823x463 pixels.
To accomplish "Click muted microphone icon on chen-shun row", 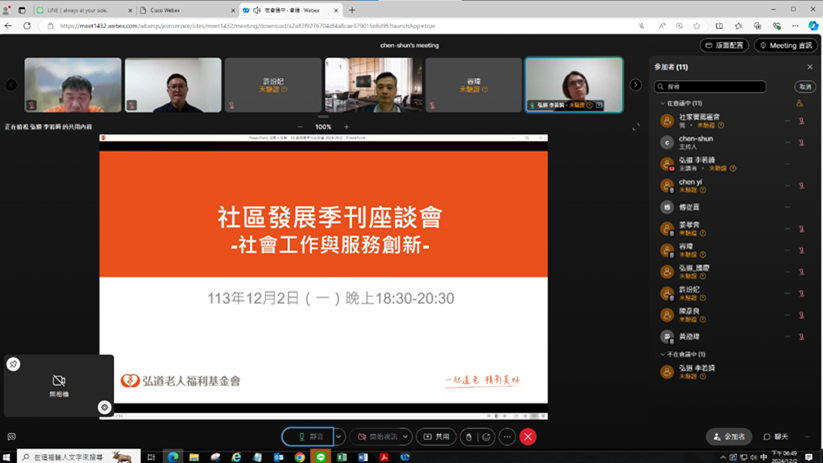I will point(801,142).
